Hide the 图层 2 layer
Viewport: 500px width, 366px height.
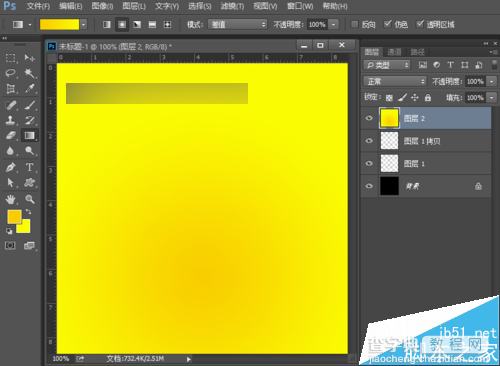click(x=369, y=118)
